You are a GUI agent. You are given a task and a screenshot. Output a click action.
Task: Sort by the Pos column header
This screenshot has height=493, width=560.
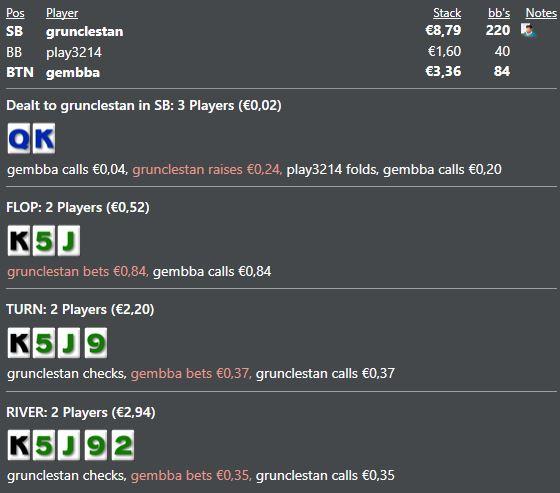[15, 13]
